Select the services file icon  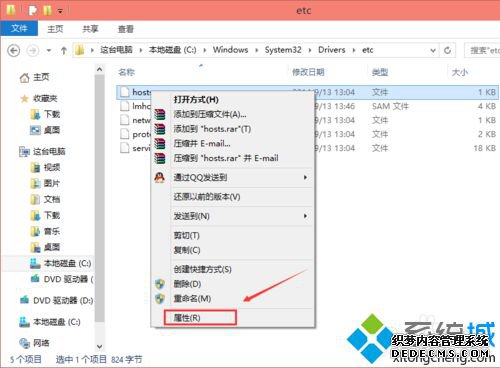(x=125, y=148)
